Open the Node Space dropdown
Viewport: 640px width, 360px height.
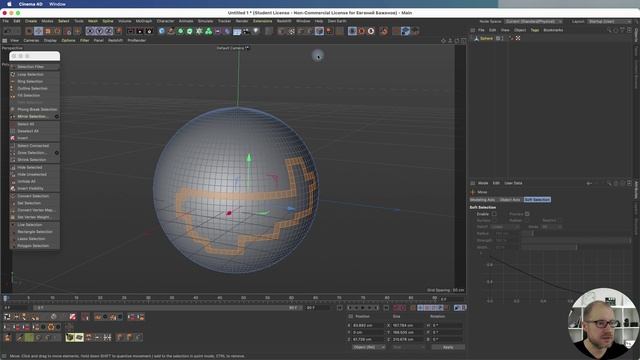pyautogui.click(x=534, y=21)
